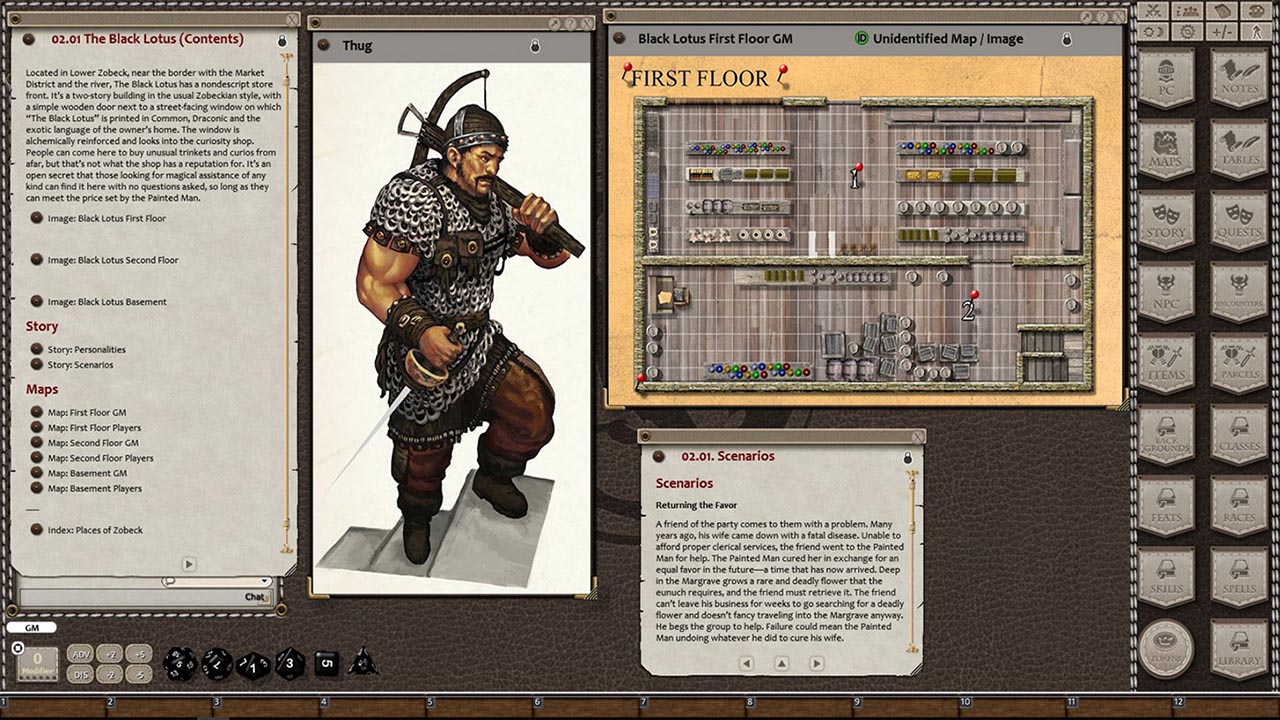Open hotkey bar slot 10
1280x720 pixels.
1017,708
